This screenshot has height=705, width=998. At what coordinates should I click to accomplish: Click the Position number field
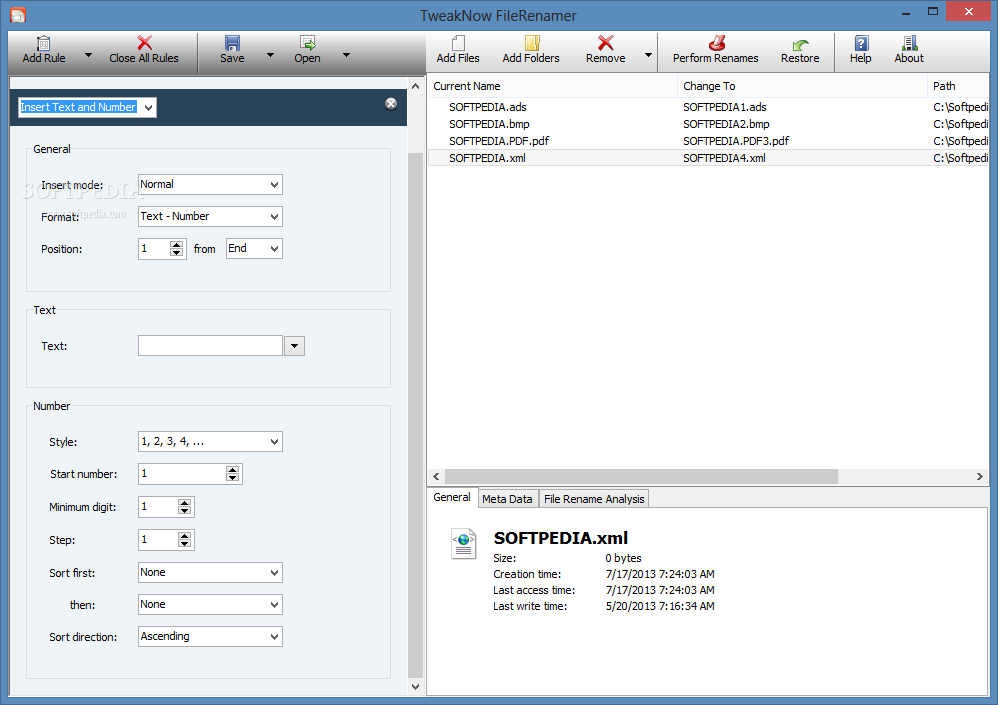click(x=154, y=249)
